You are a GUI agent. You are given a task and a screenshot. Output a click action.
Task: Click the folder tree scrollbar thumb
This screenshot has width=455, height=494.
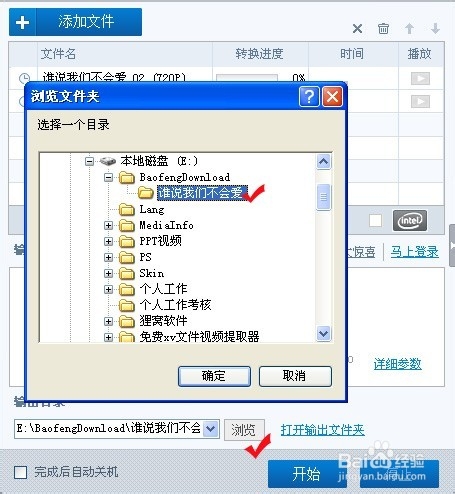coord(323,197)
